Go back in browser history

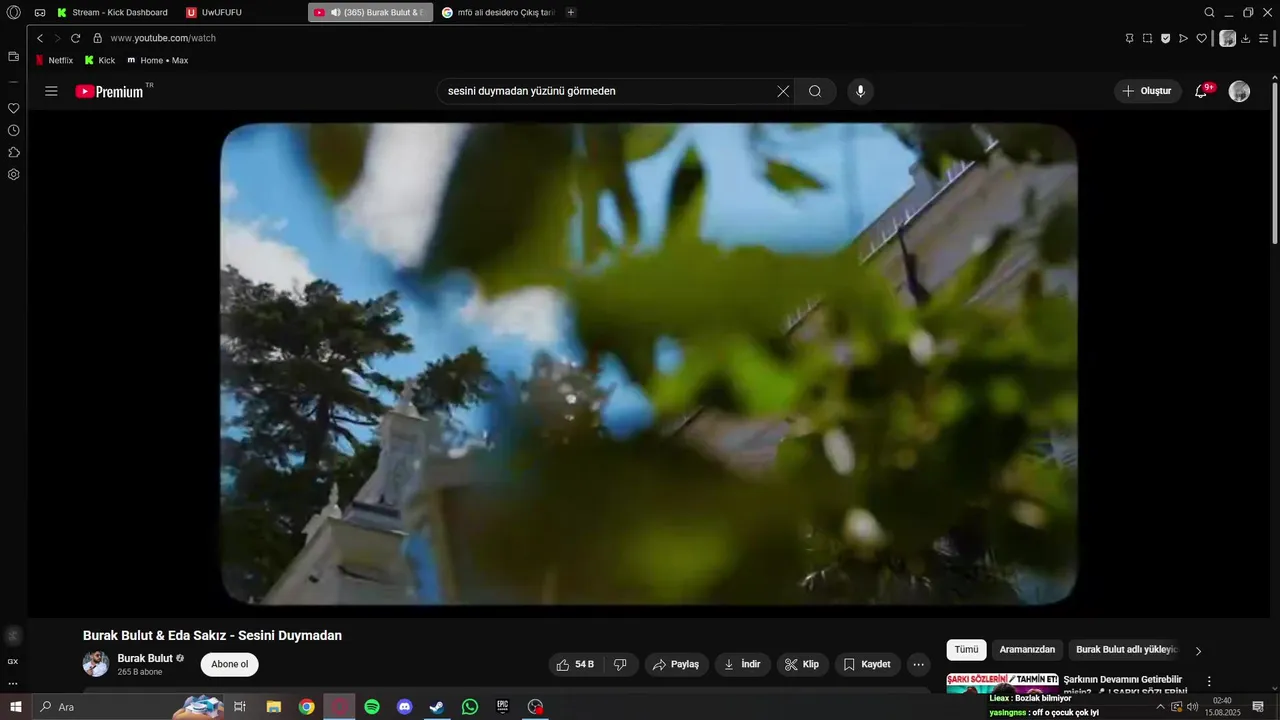coord(40,38)
